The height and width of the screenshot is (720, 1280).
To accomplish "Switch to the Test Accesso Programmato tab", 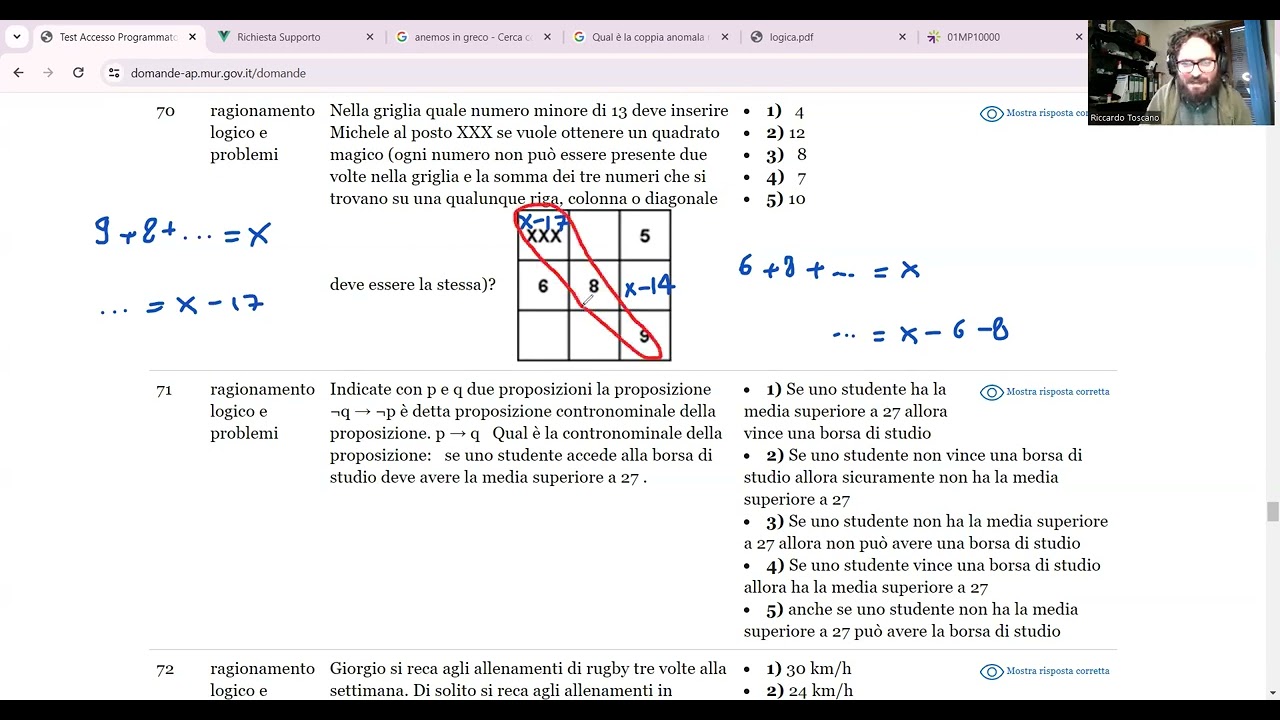I will [x=118, y=37].
